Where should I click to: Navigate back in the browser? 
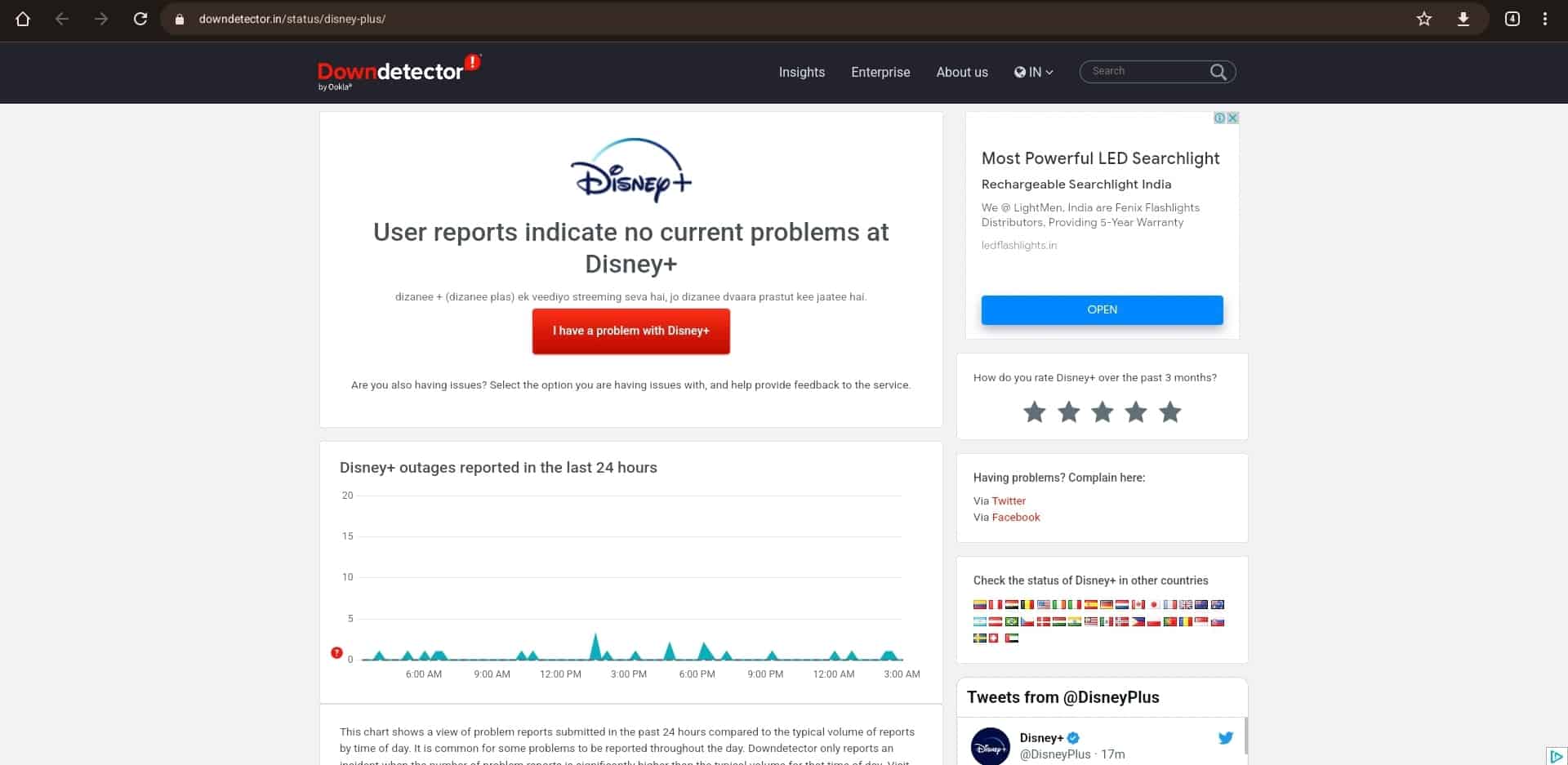click(62, 19)
